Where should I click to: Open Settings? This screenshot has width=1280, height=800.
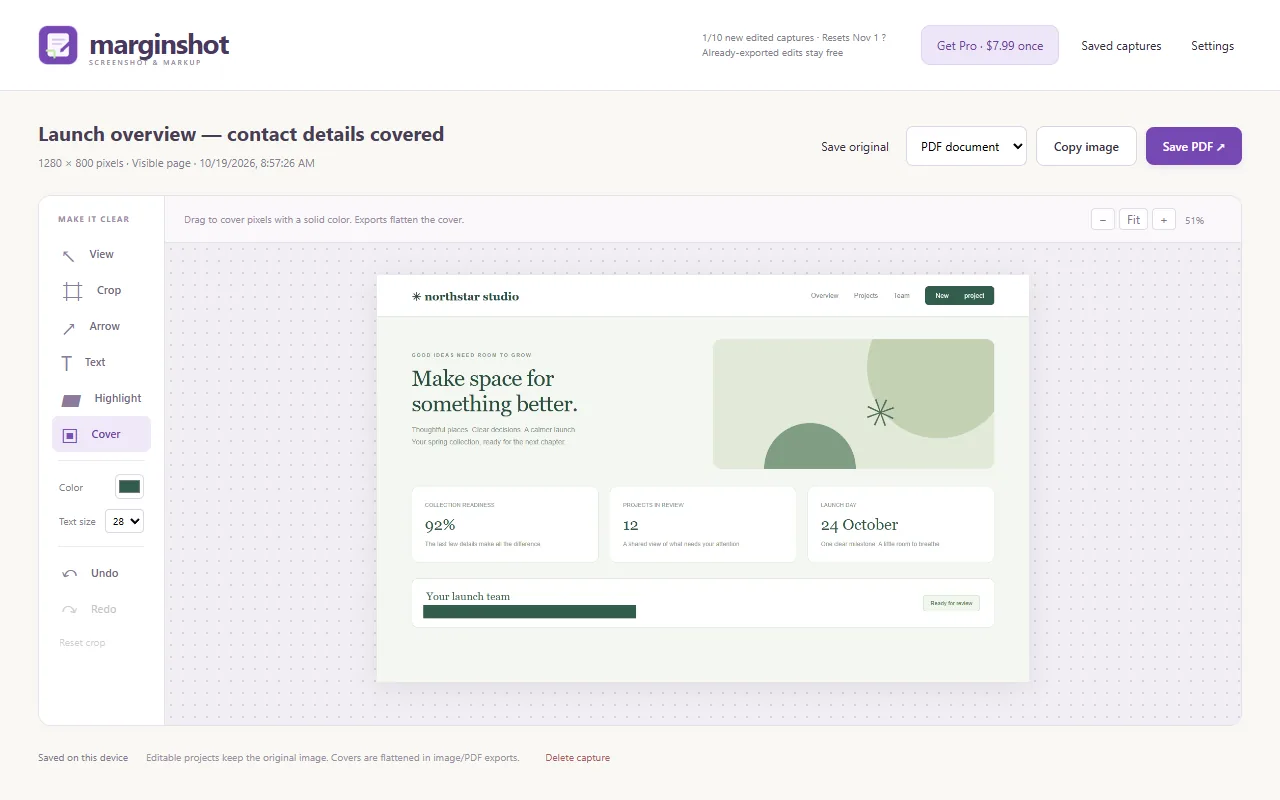pos(1212,46)
